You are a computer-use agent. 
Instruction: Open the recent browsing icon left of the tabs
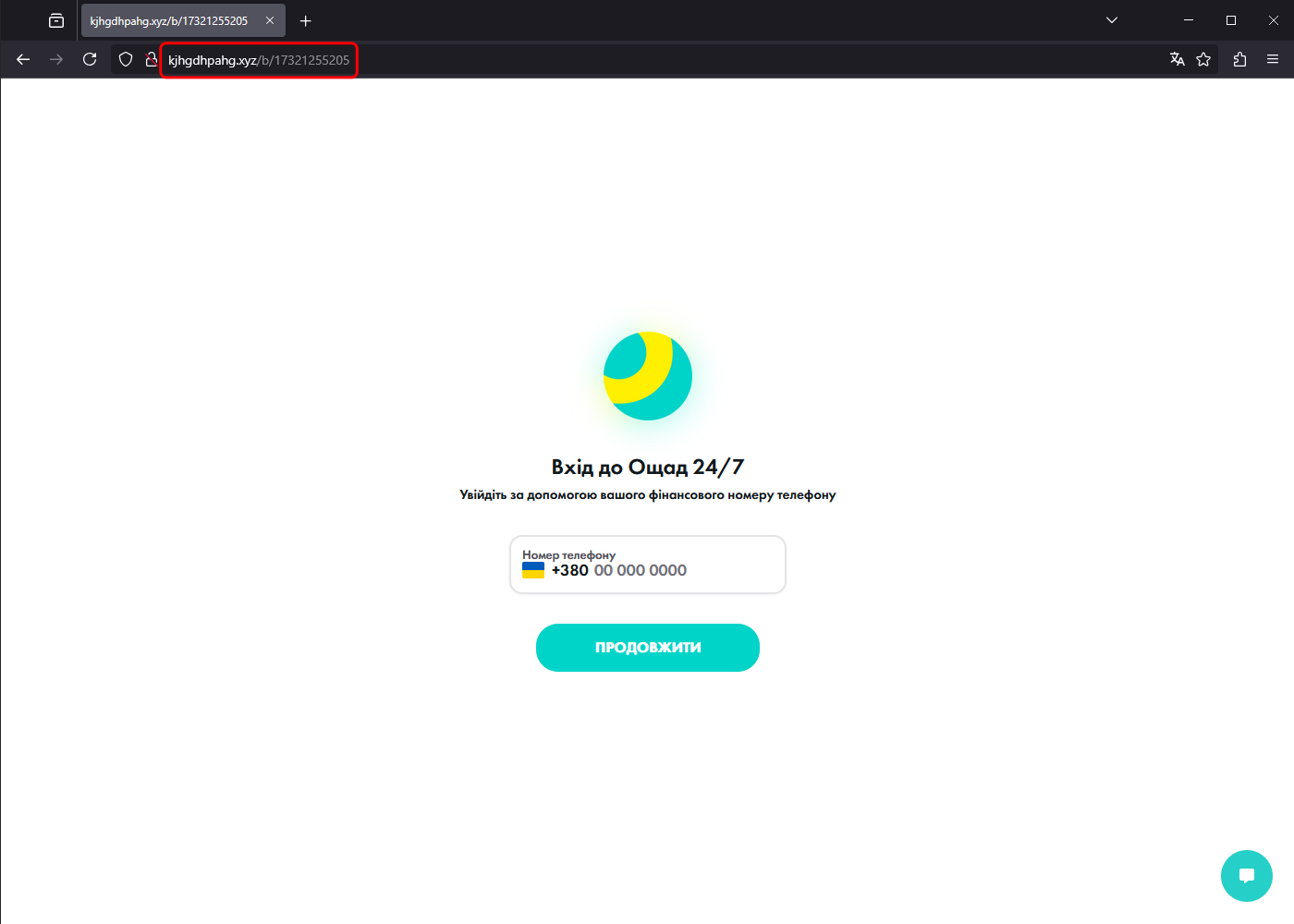[x=56, y=20]
